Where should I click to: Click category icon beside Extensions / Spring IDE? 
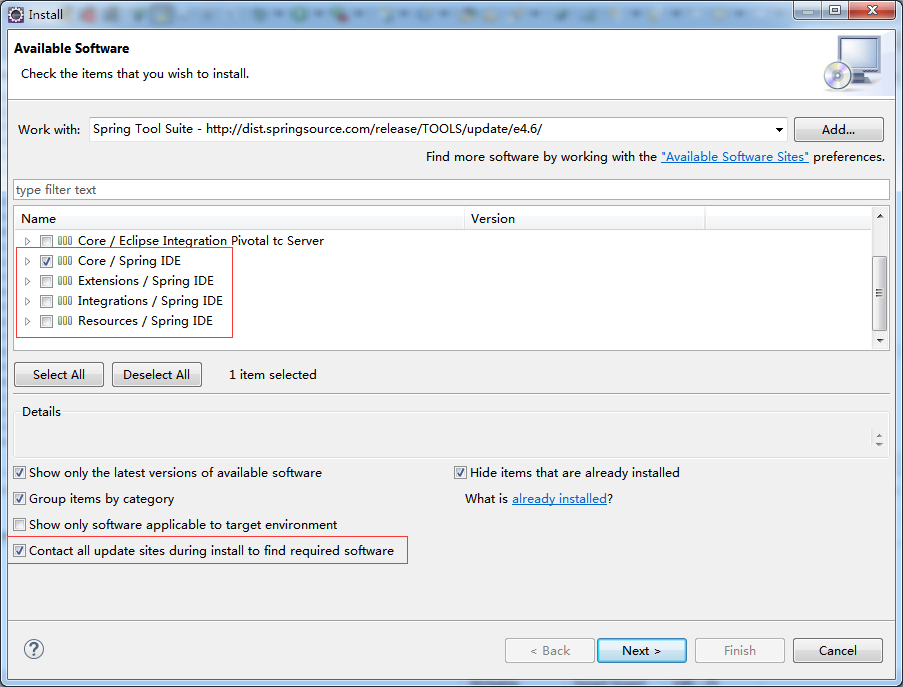[65, 281]
